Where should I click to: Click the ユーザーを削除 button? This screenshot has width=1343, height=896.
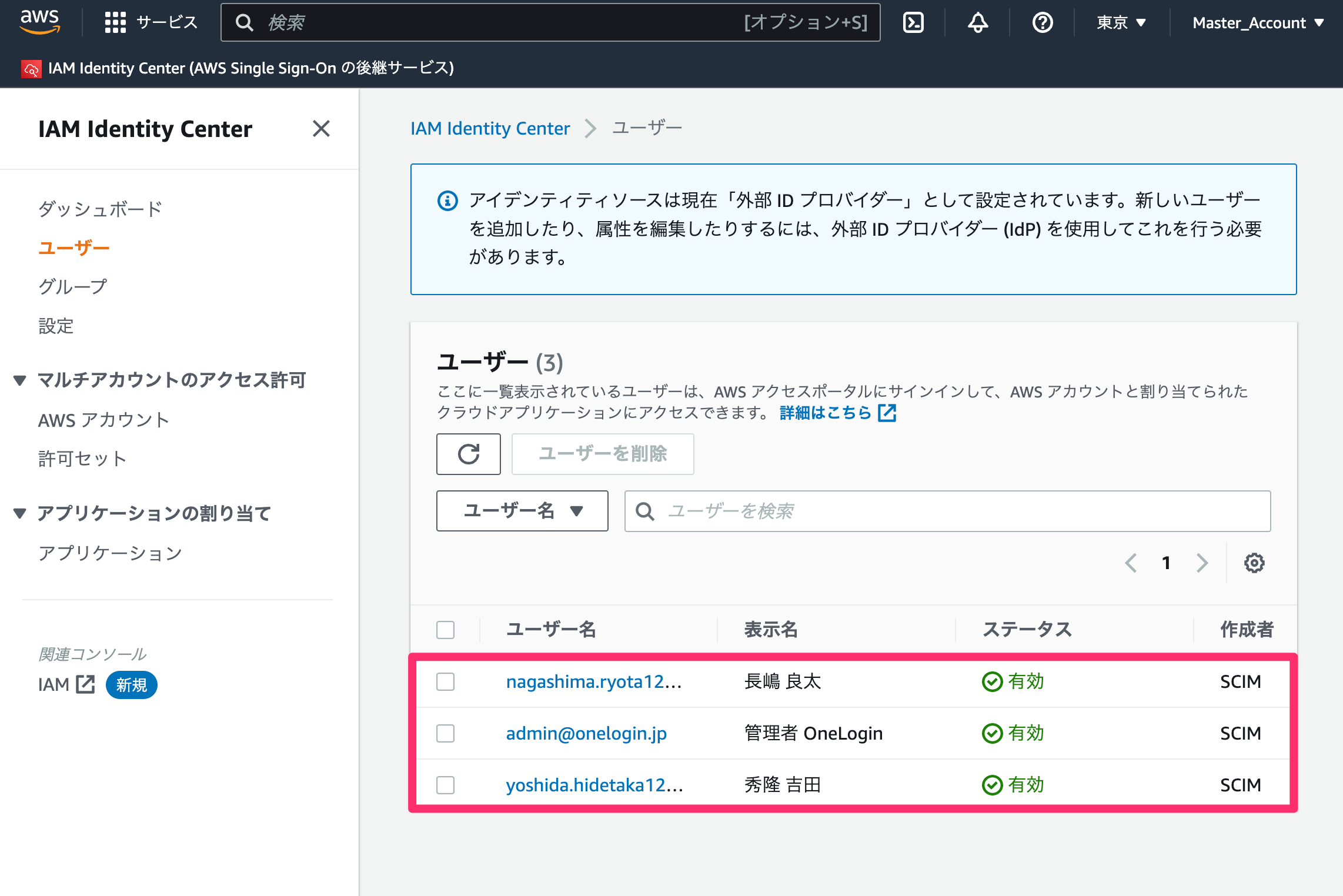[603, 454]
